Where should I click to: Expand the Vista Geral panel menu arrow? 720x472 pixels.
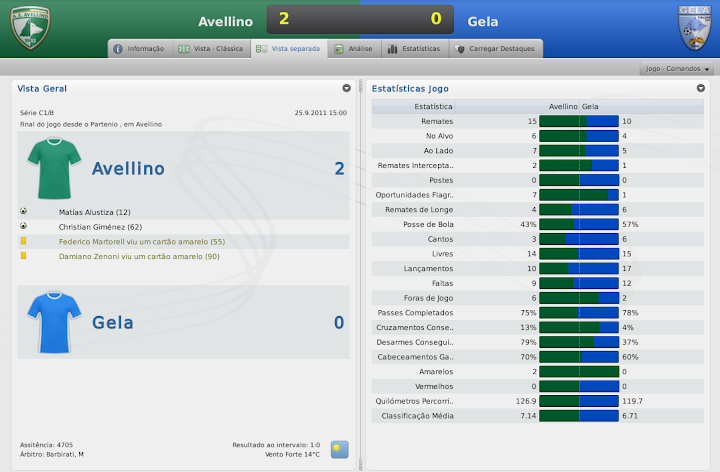[346, 88]
